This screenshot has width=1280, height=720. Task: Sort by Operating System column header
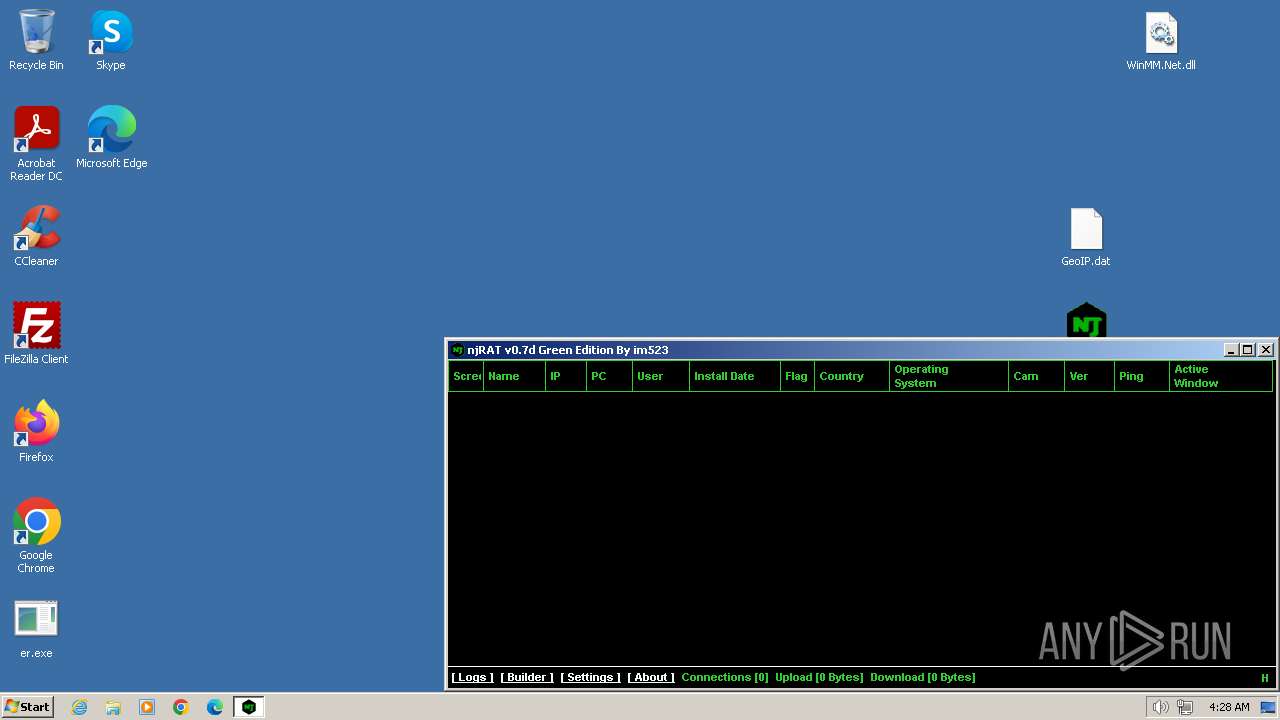949,376
